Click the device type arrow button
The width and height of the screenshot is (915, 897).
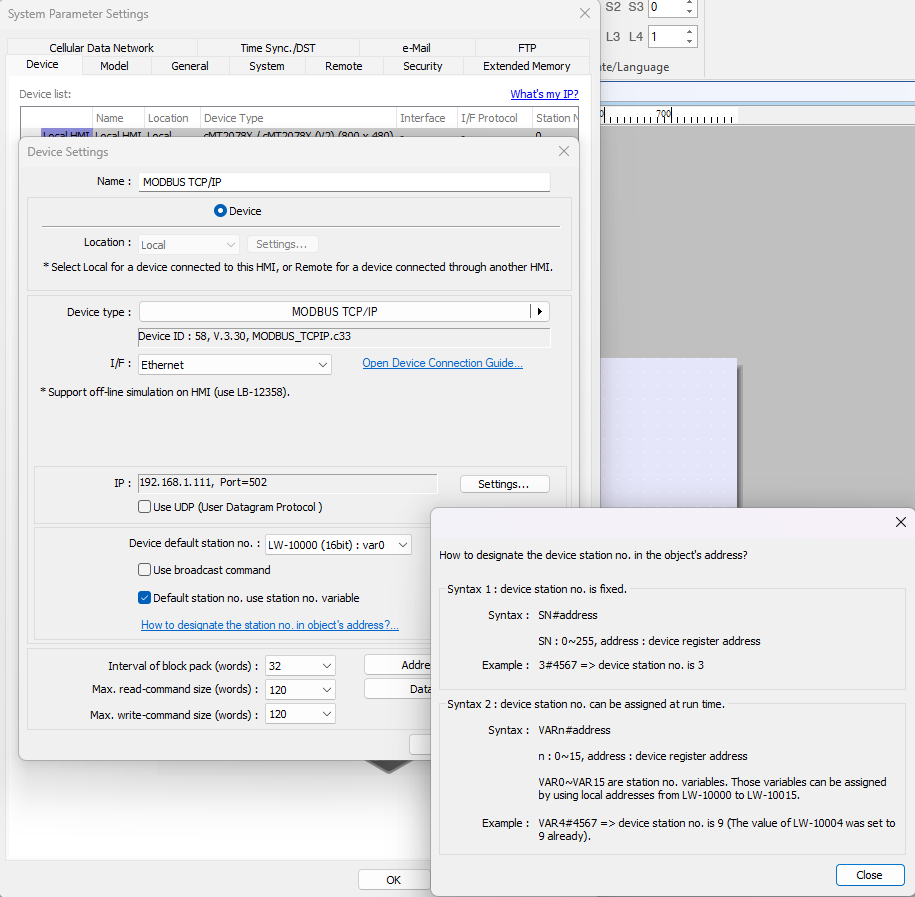tap(540, 312)
